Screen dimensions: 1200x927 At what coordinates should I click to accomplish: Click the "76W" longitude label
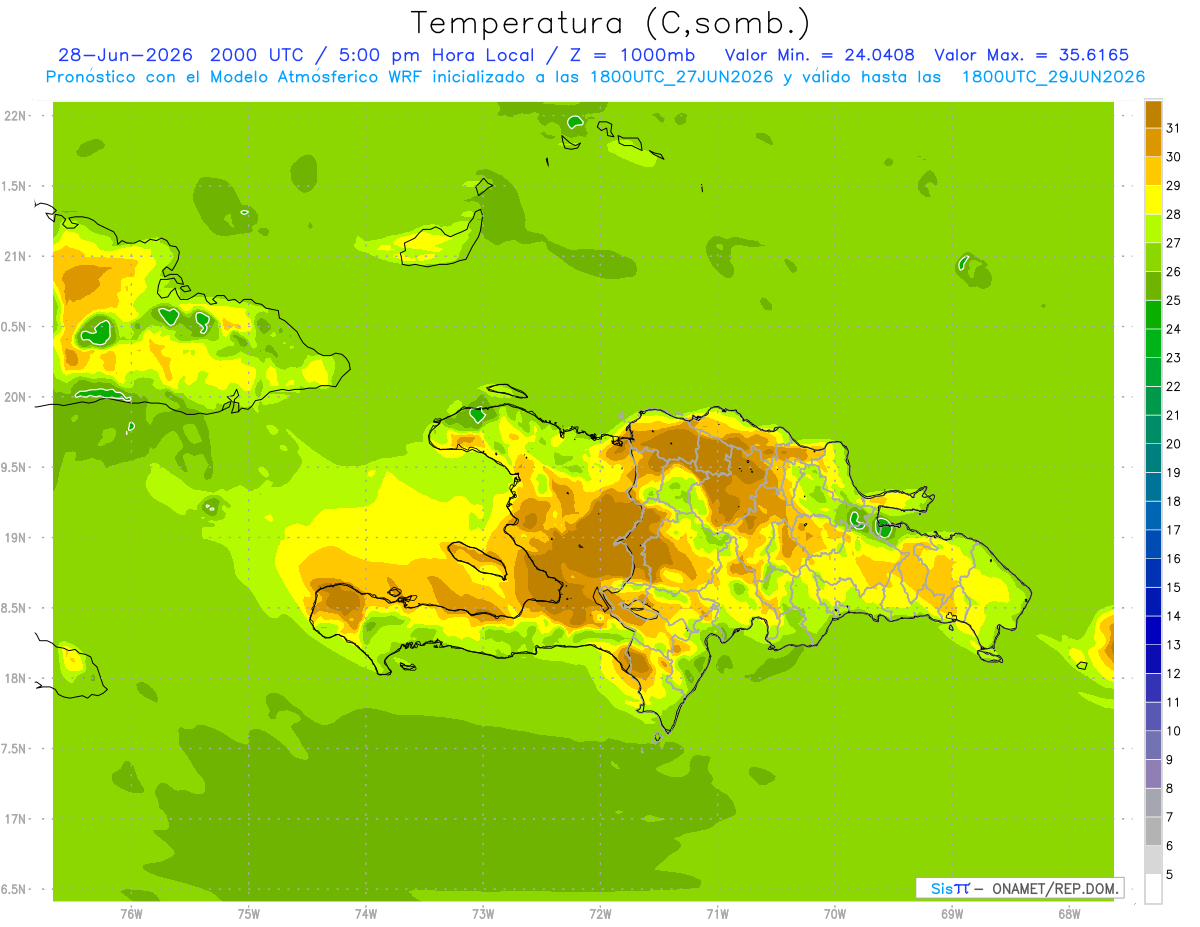[x=131, y=914]
